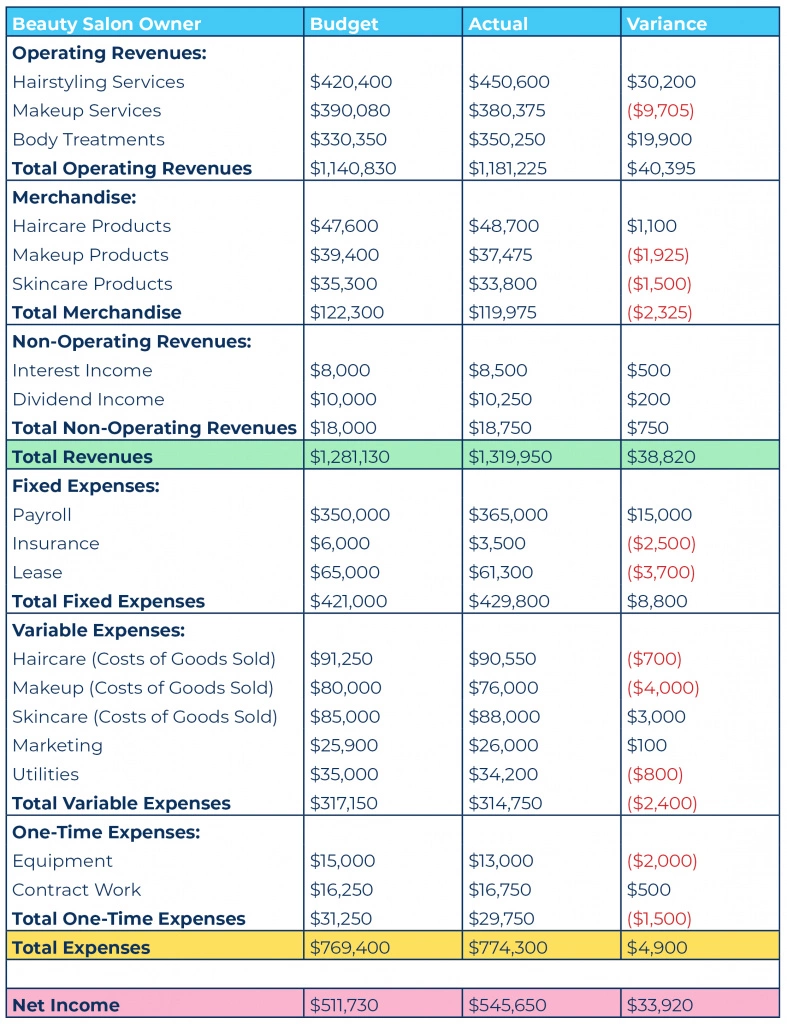
Task: Select Hairstyling Services budget value $420,400
Action: [351, 82]
